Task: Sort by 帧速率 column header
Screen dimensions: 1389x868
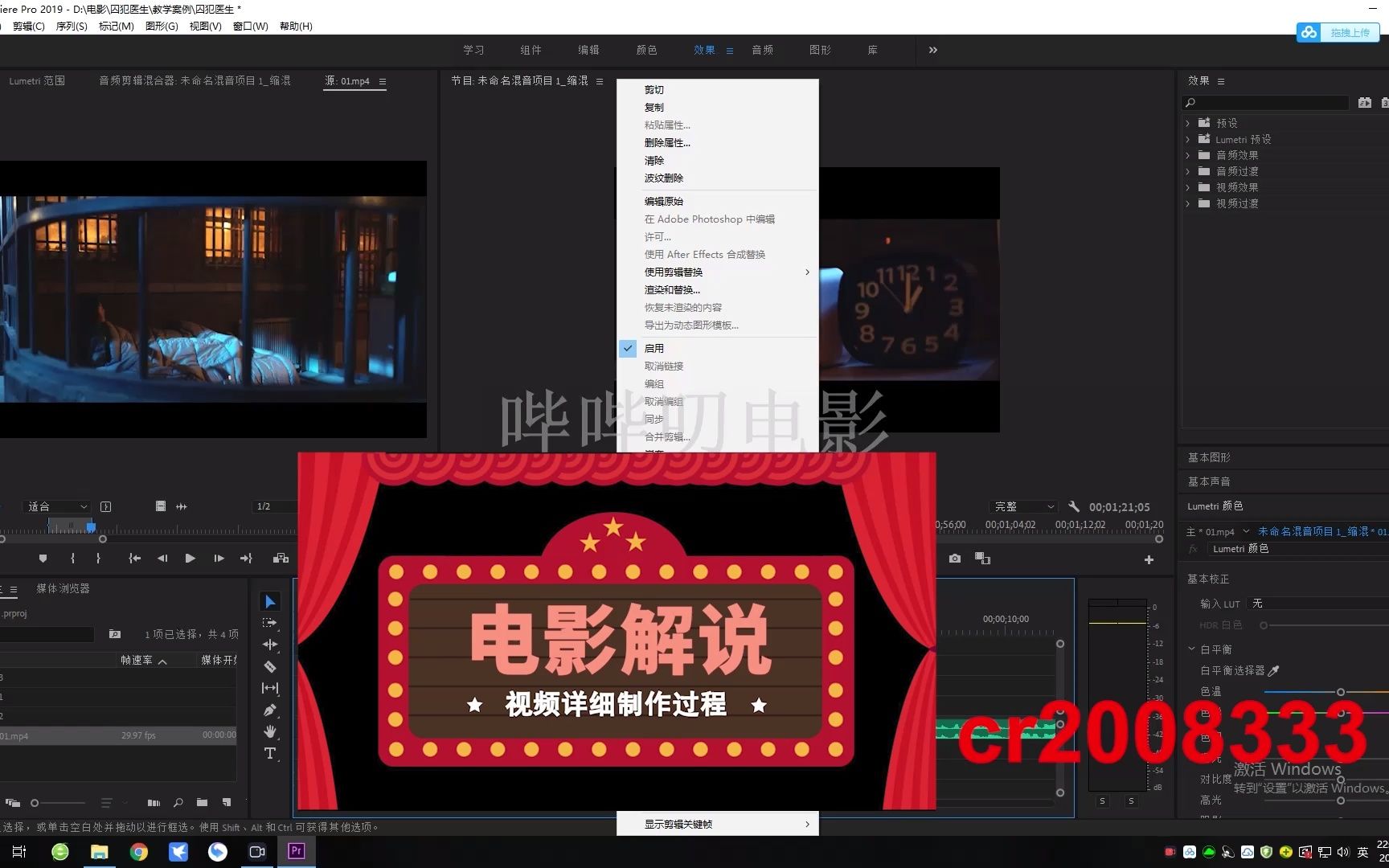Action: point(137,660)
